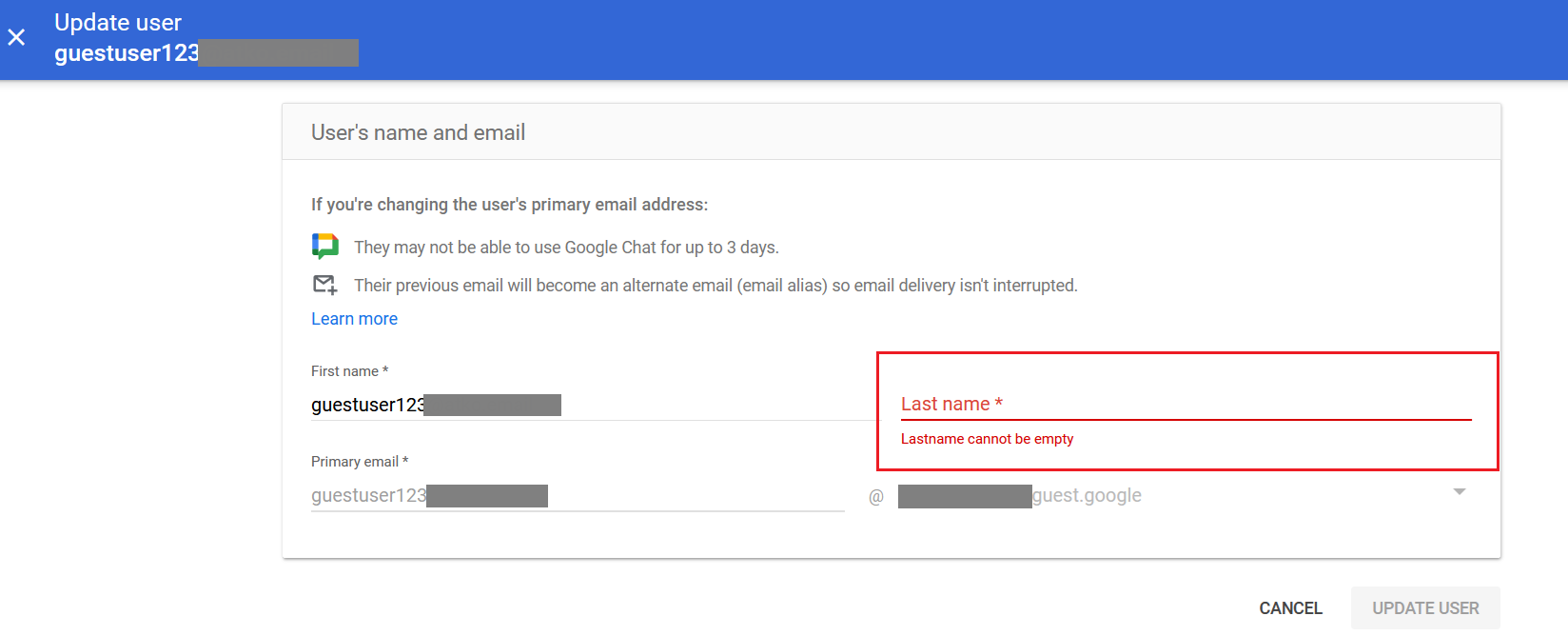Click the "Update user" header title
Viewport: 1568px width, 636px height.
click(118, 23)
